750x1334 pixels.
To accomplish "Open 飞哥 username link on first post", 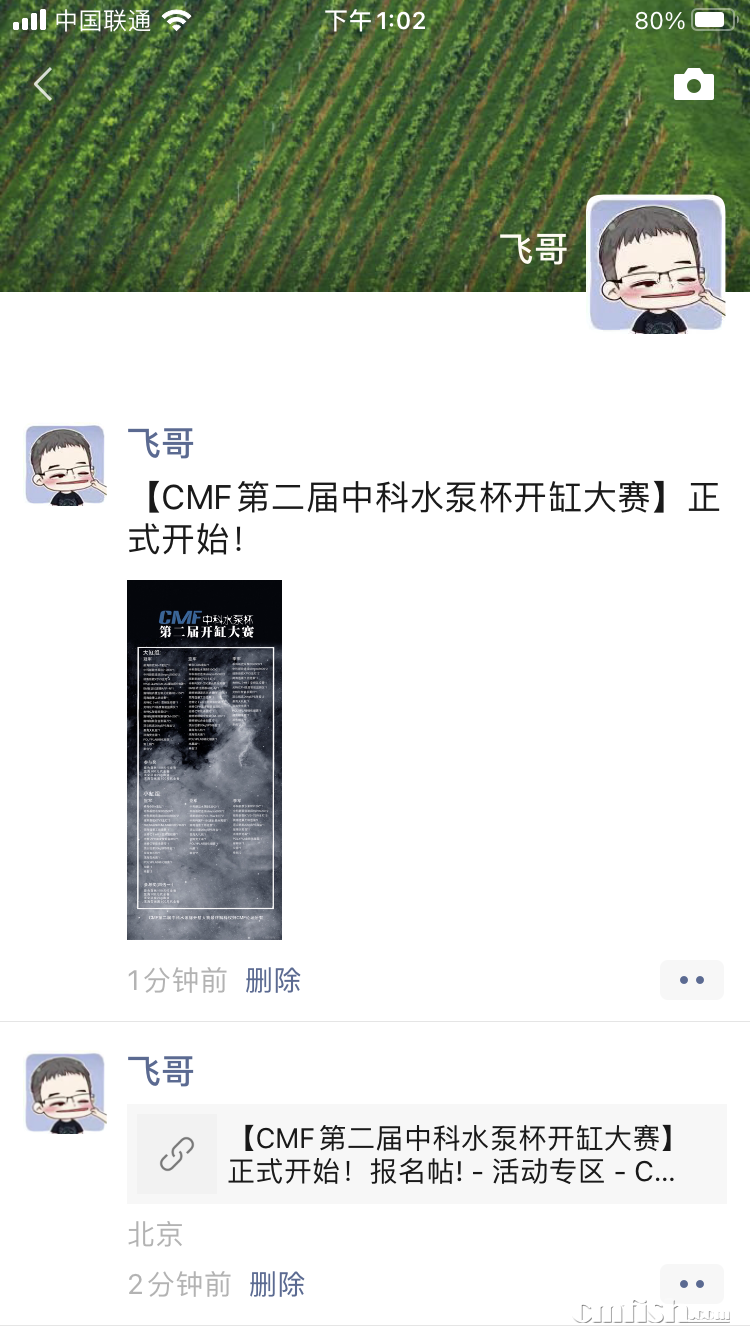I will [161, 443].
